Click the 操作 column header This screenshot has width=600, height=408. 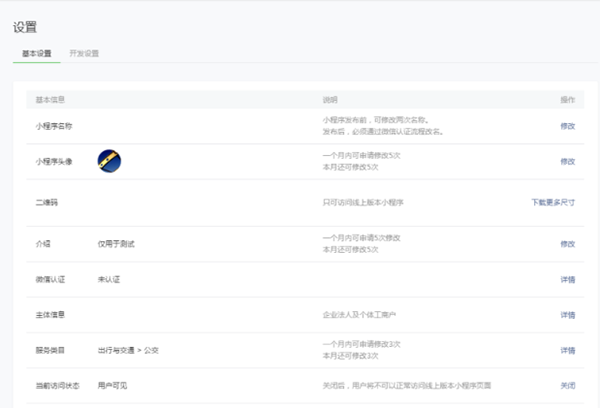[x=567, y=100]
